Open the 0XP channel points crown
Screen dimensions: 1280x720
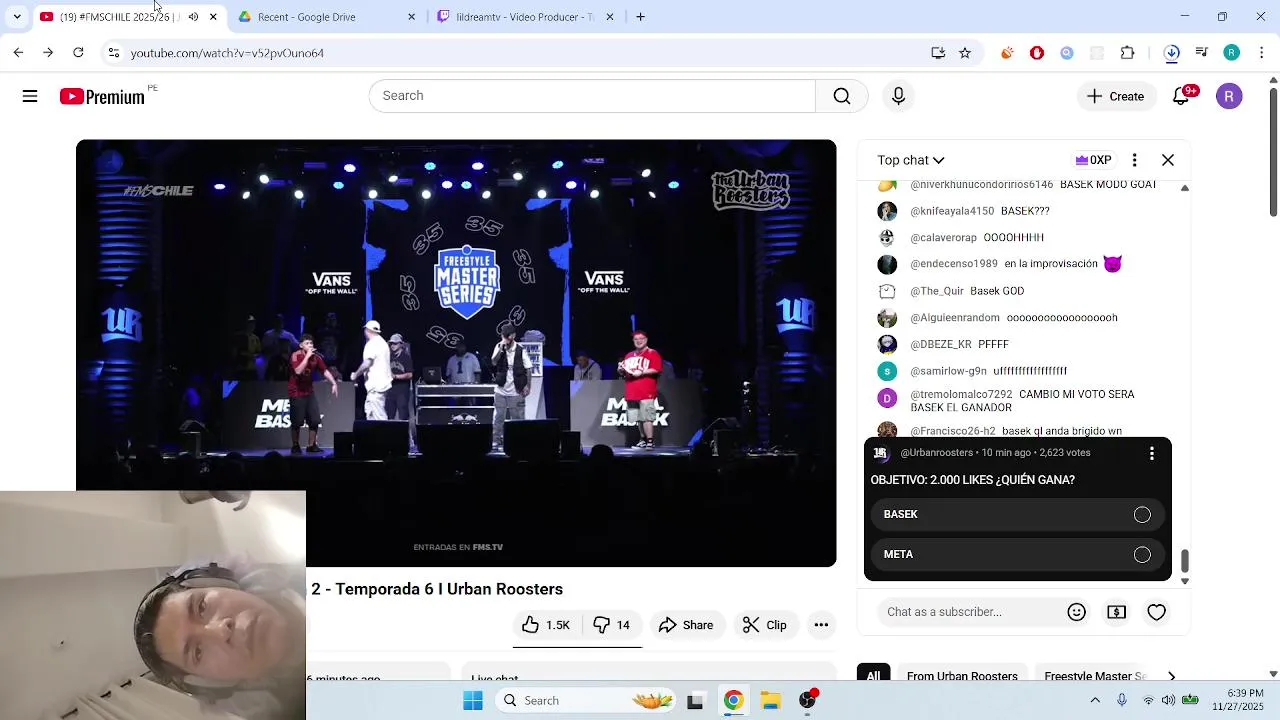click(x=1093, y=160)
